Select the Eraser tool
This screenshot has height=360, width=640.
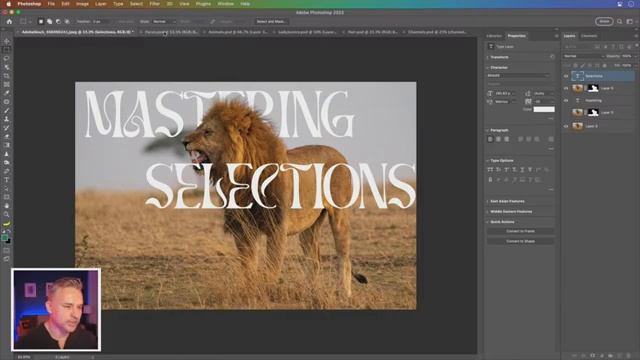point(7,136)
